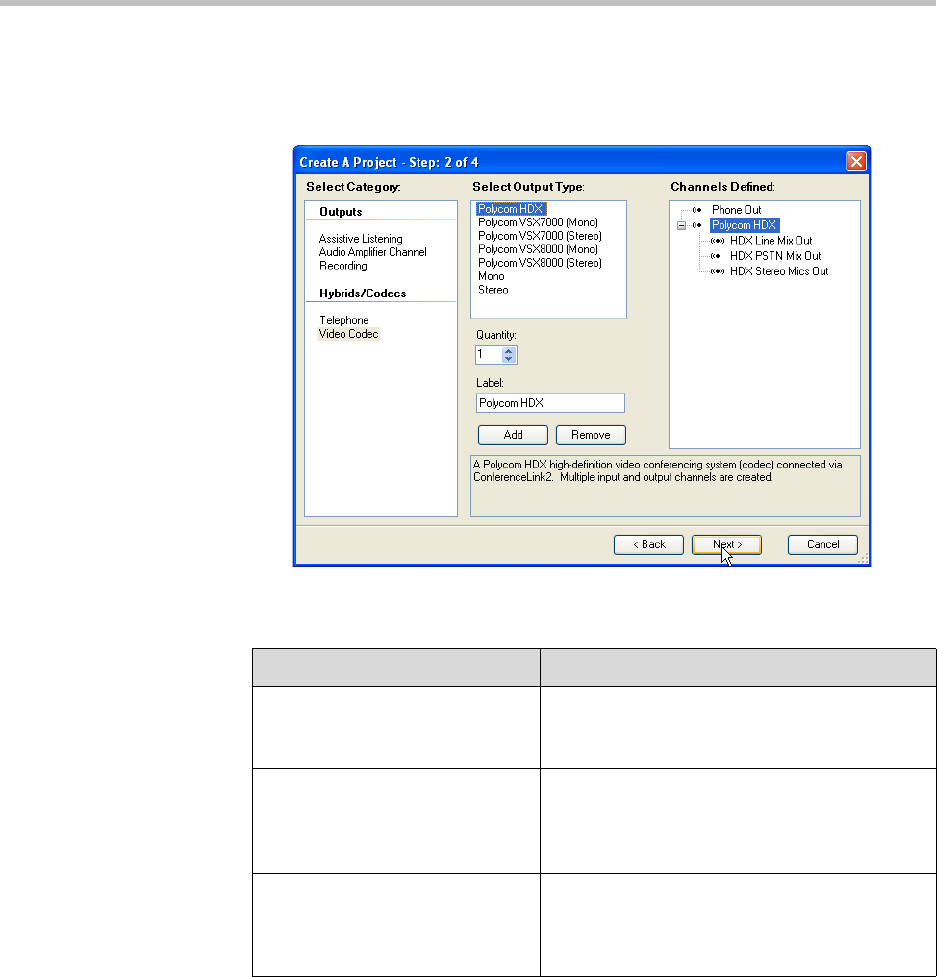Click the HDX Line Mix Out icon

click(716, 241)
